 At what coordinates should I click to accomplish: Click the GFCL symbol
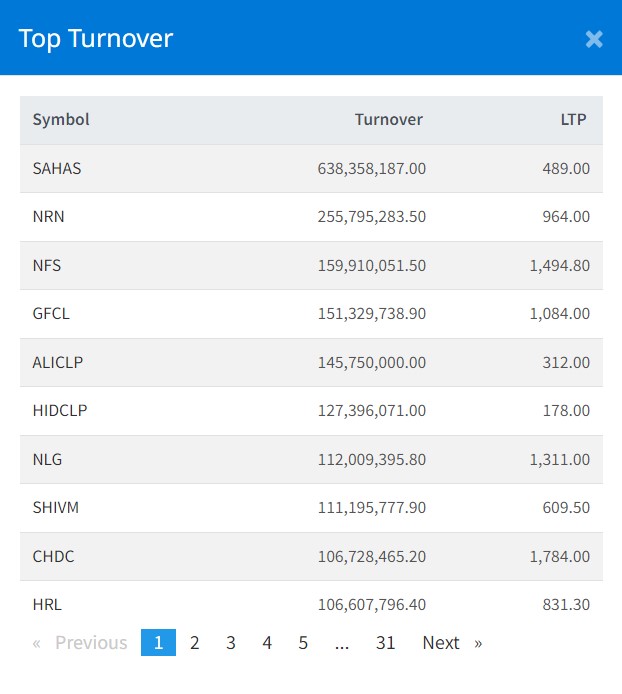click(x=51, y=313)
